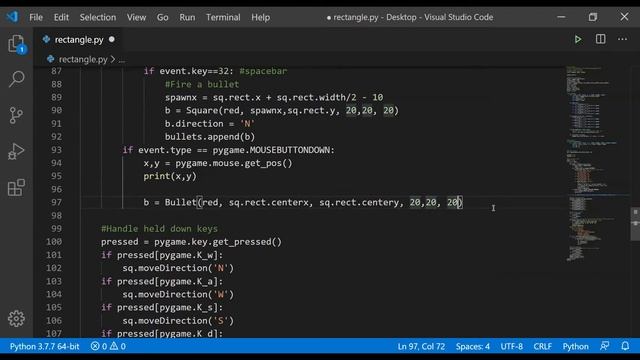Click 'pygame.key.get_pressed()' on line 100

coord(218,242)
